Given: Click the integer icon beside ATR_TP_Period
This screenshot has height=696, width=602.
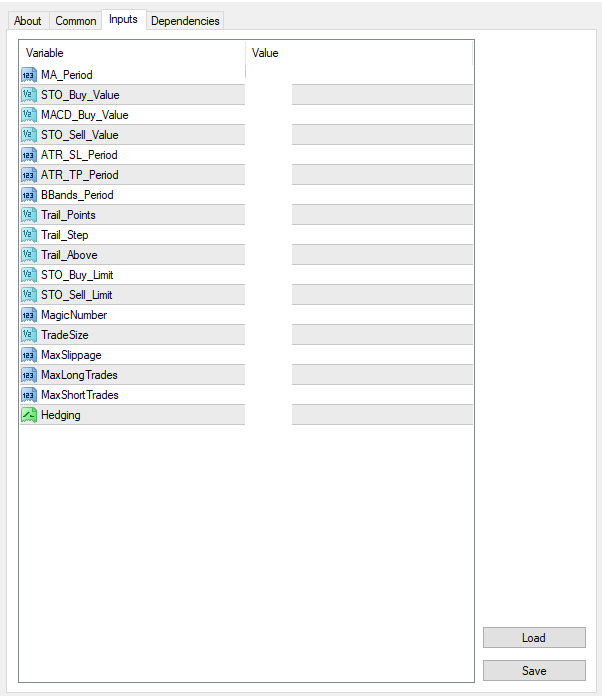Looking at the screenshot, I should [29, 175].
